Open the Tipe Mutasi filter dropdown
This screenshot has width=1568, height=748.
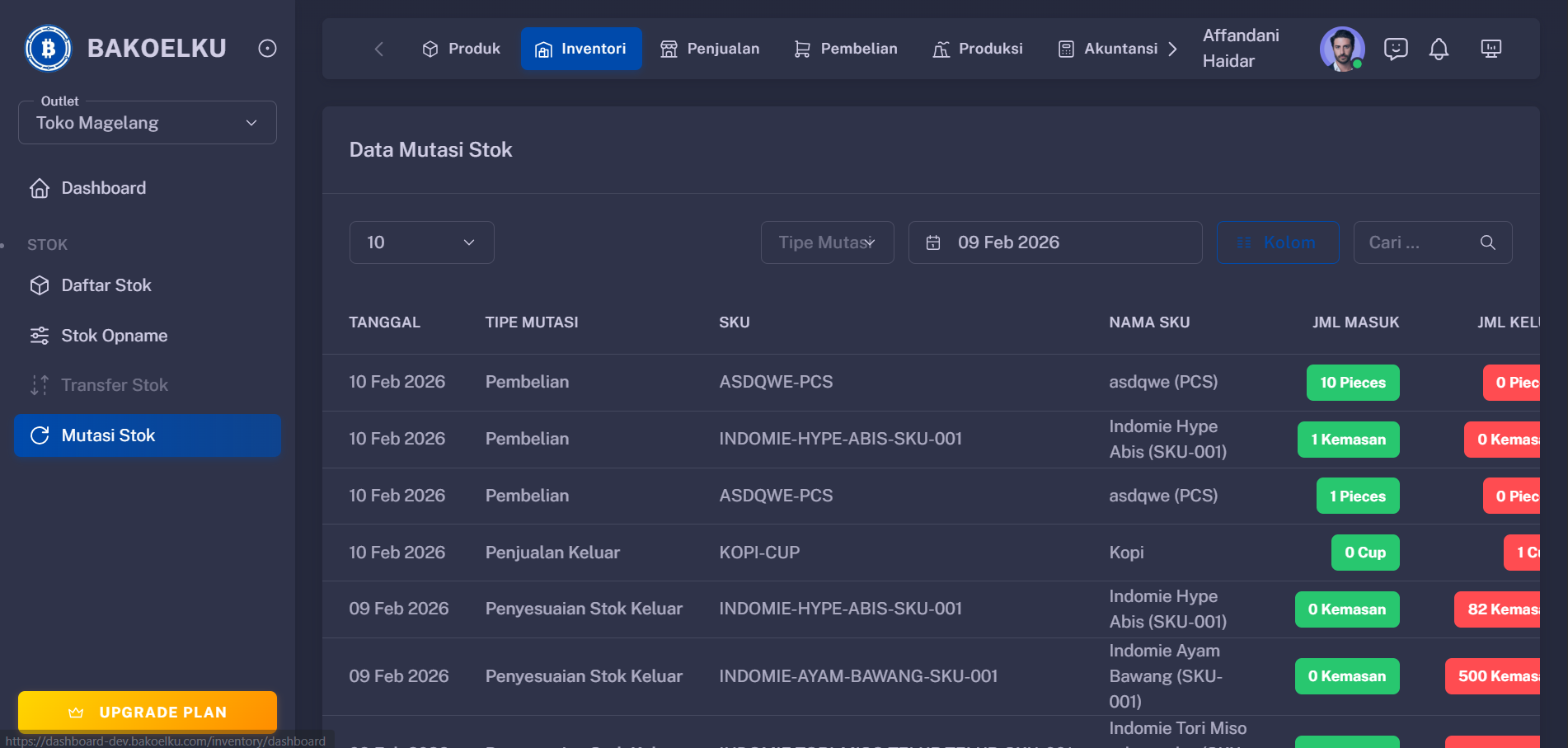pos(827,242)
